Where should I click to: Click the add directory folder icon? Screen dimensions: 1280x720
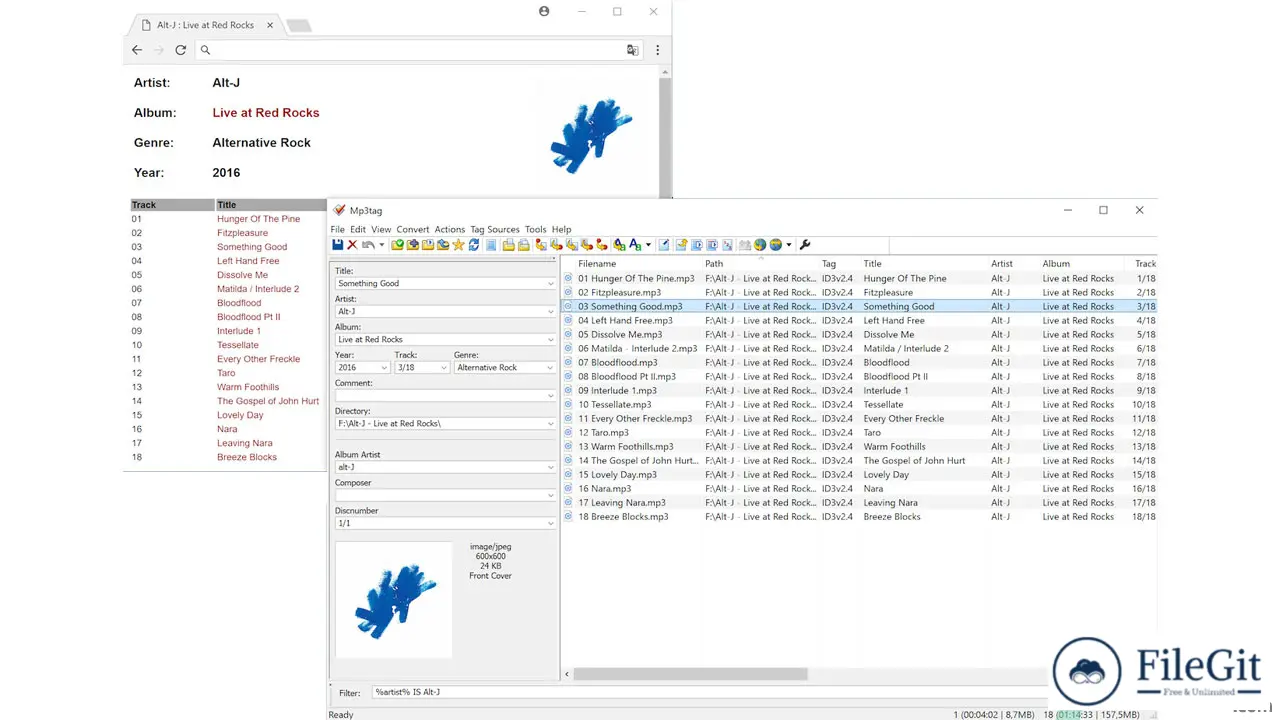coord(412,244)
